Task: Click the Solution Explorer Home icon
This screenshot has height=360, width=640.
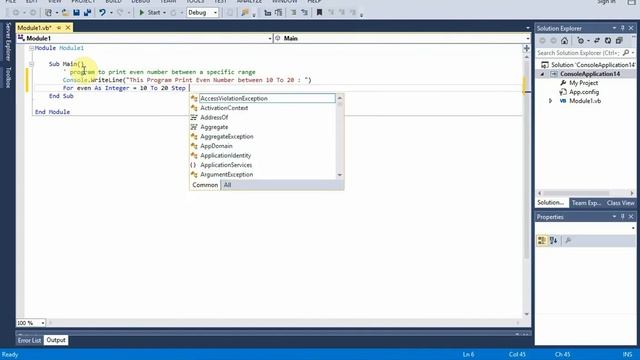Action: point(564,40)
